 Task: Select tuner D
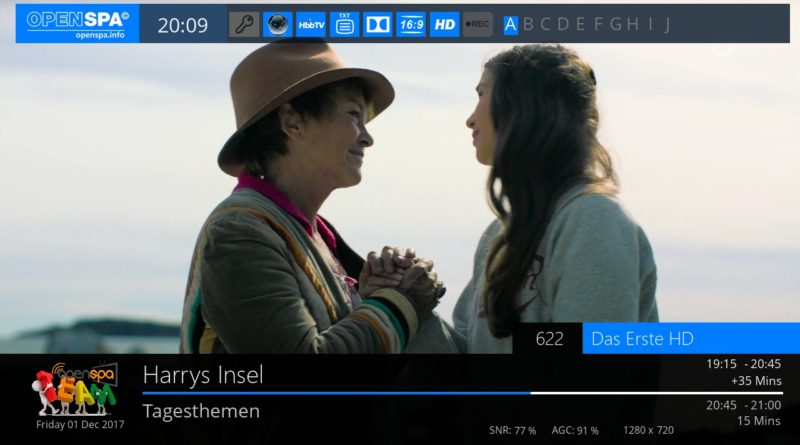(x=563, y=24)
